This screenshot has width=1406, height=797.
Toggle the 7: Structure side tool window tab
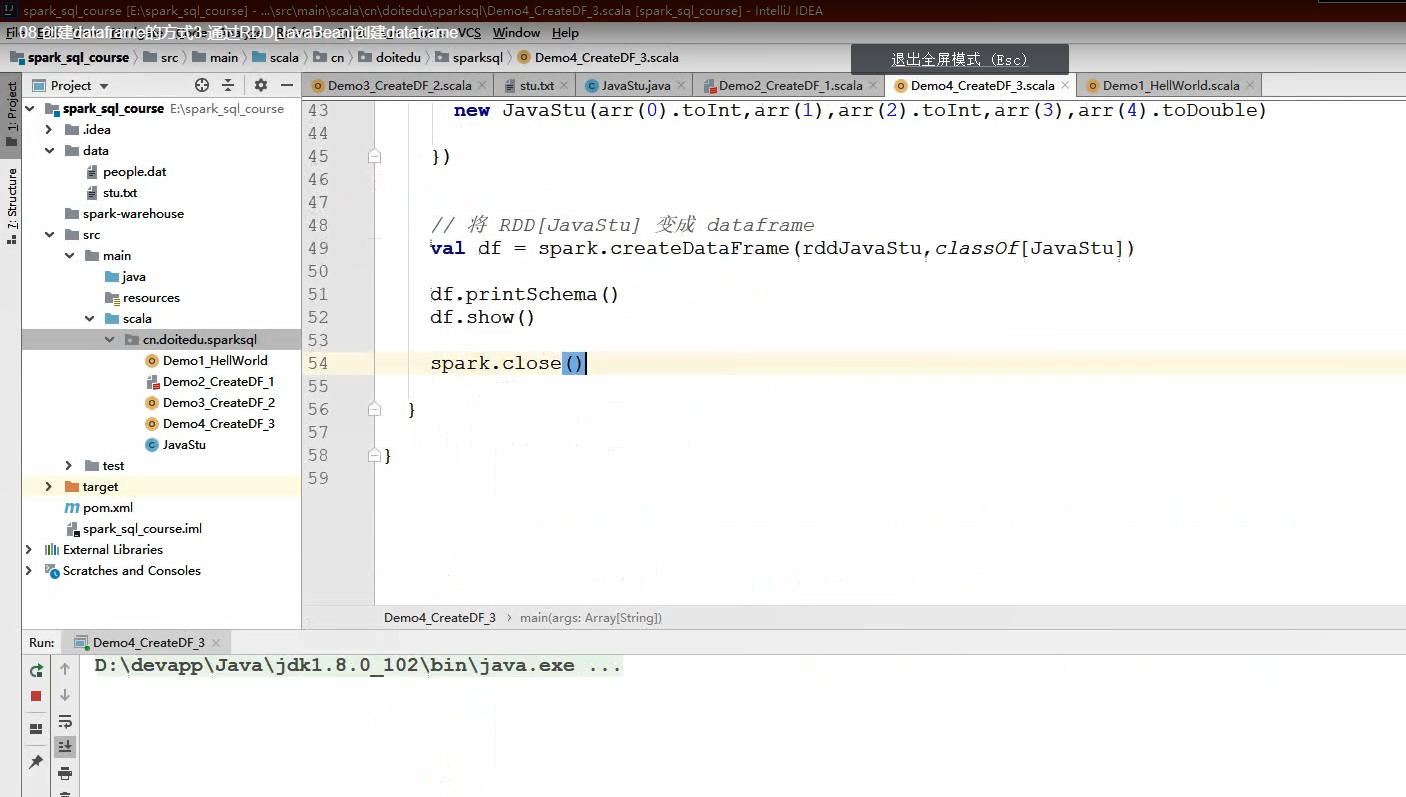pyautogui.click(x=11, y=206)
